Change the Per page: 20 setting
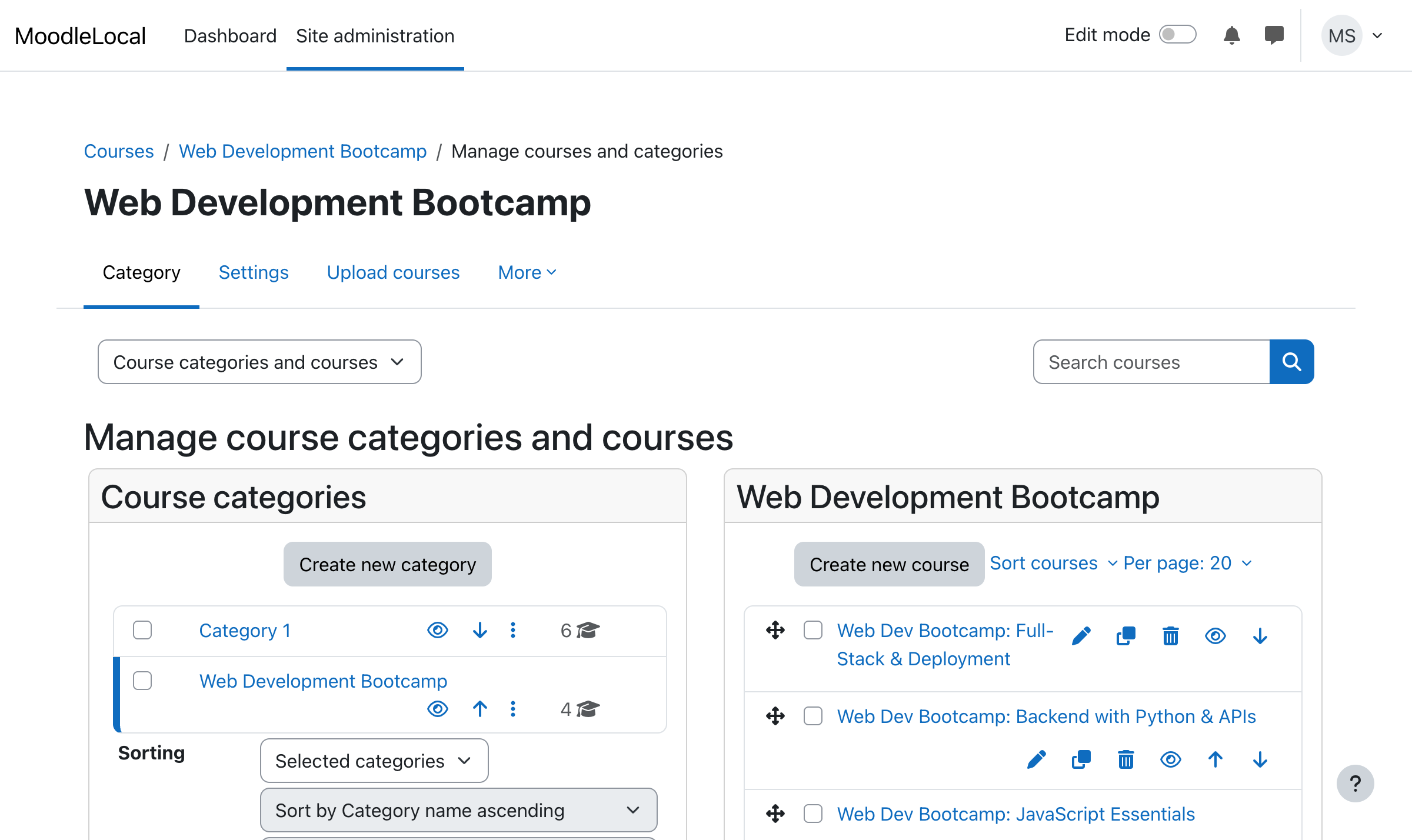This screenshot has width=1412, height=840. tap(1187, 563)
